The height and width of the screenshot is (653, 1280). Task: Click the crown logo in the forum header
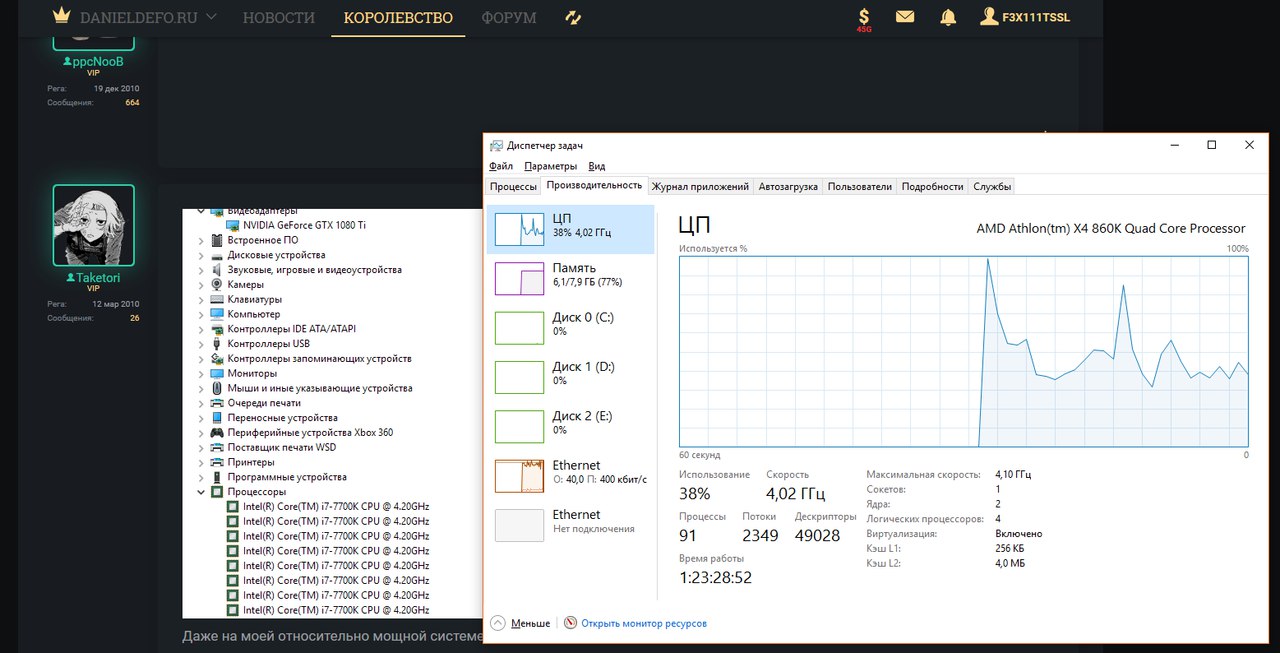click(62, 17)
